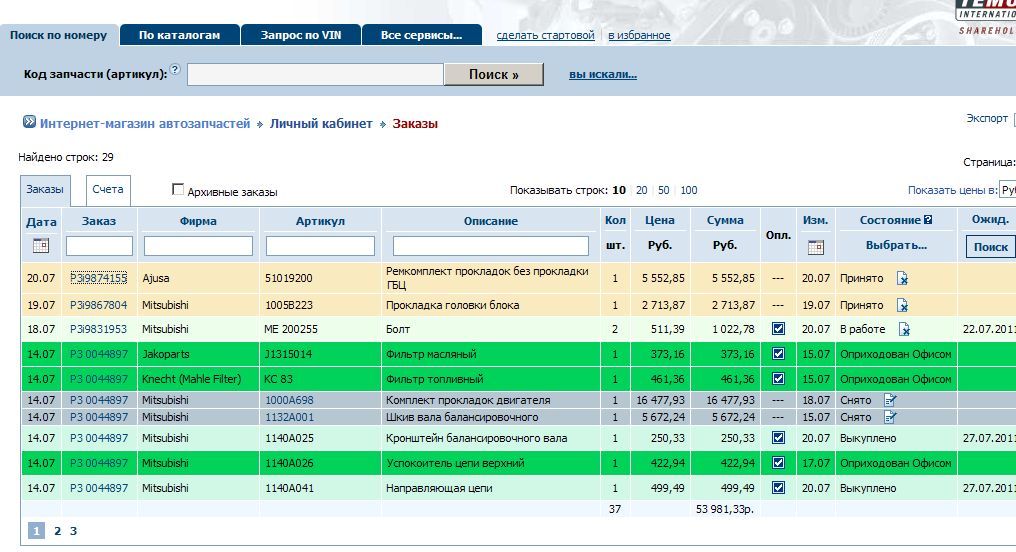Open the По каталогам tab
Viewport: 1016px width, 552px height.
[179, 35]
